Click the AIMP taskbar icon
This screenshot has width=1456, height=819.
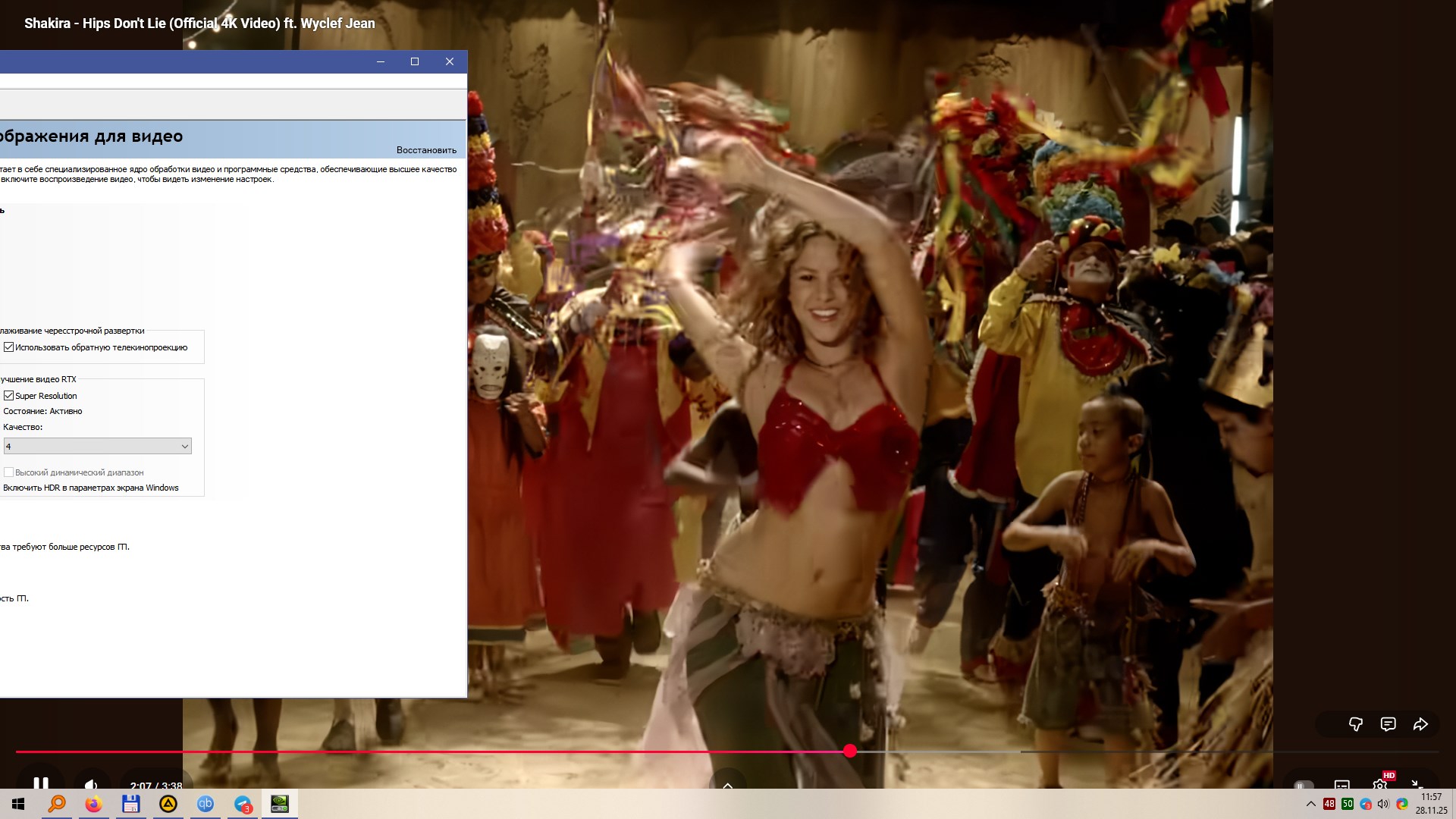tap(168, 804)
